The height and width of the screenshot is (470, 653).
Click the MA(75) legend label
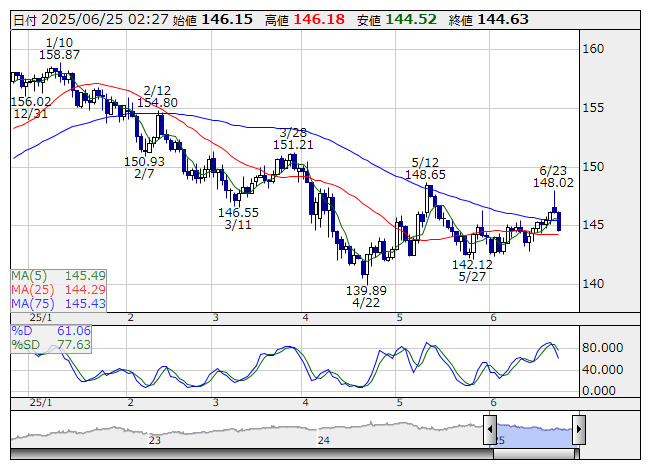click(x=32, y=303)
